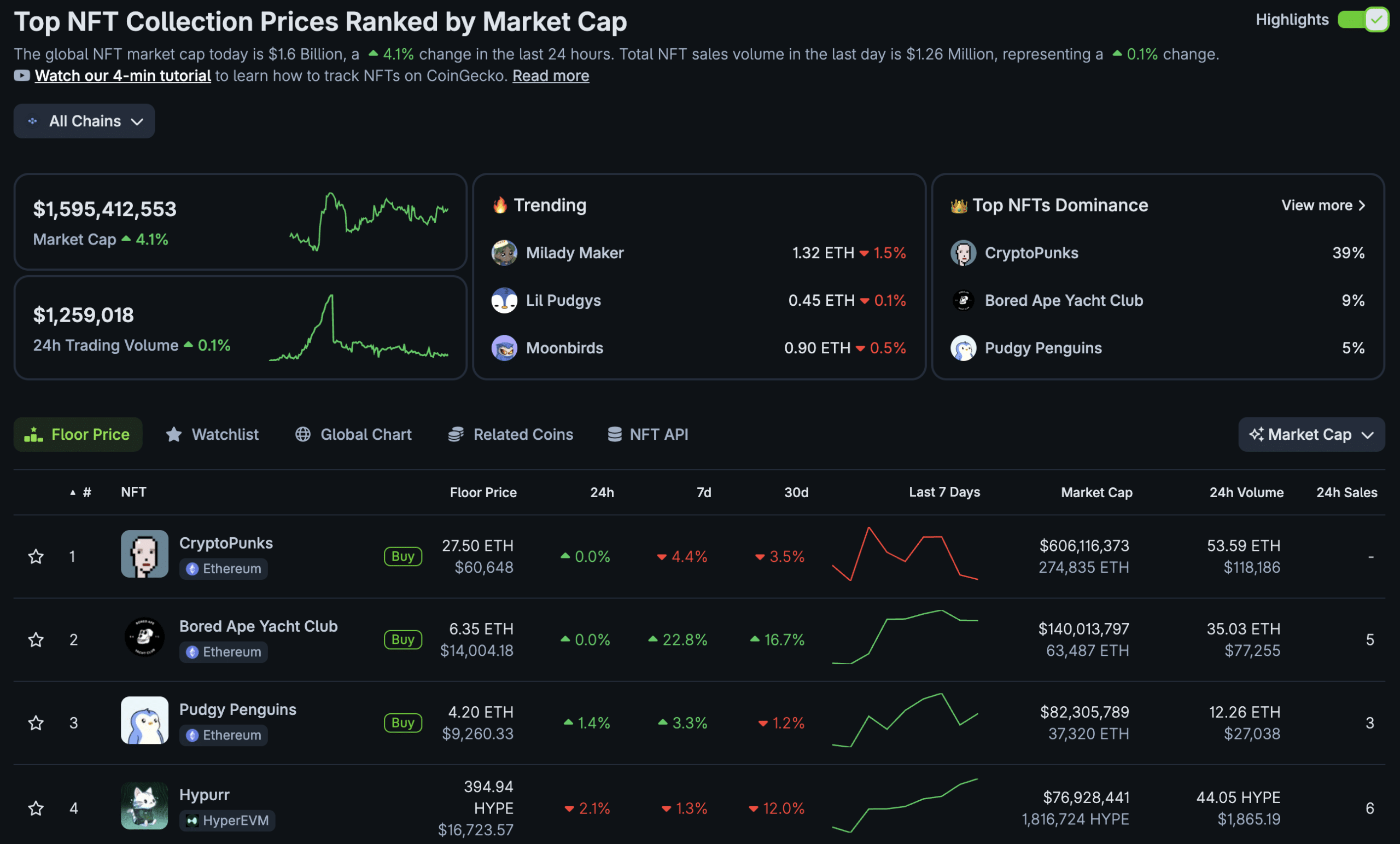
Task: Click Bored Ape icon in Top NFTs Dominance
Action: pyautogui.click(x=963, y=301)
